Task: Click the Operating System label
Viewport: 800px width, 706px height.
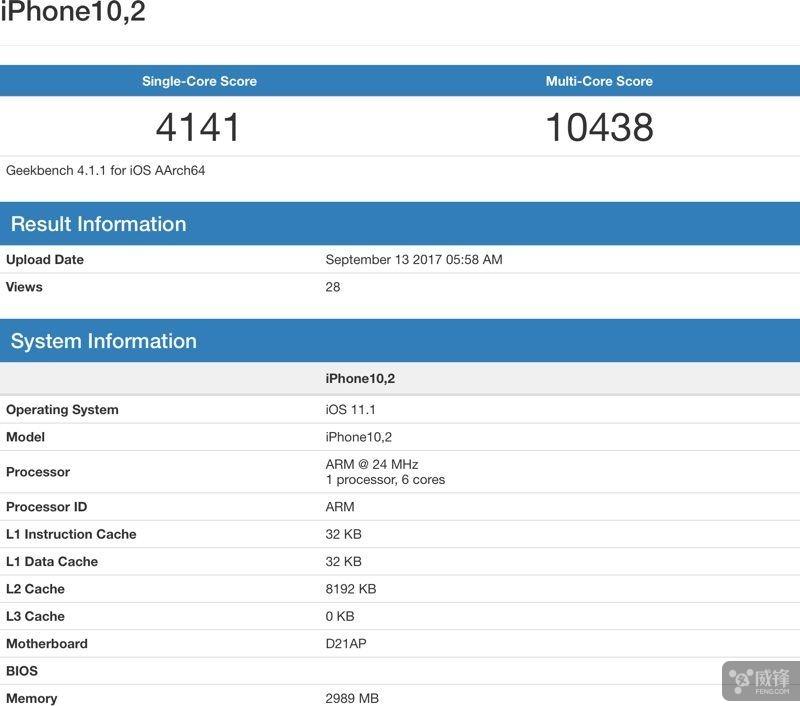Action: (62, 410)
